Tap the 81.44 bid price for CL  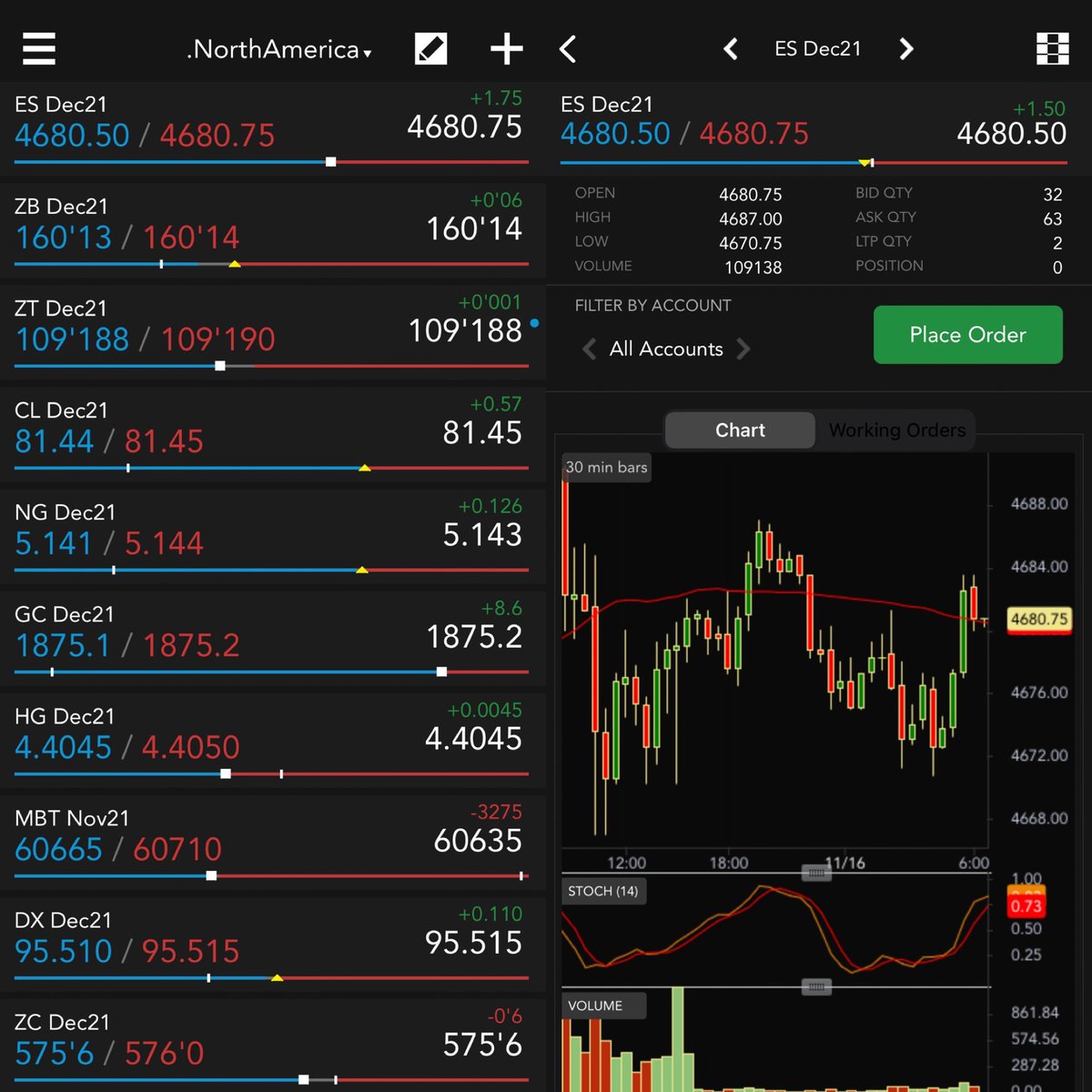[x=54, y=441]
